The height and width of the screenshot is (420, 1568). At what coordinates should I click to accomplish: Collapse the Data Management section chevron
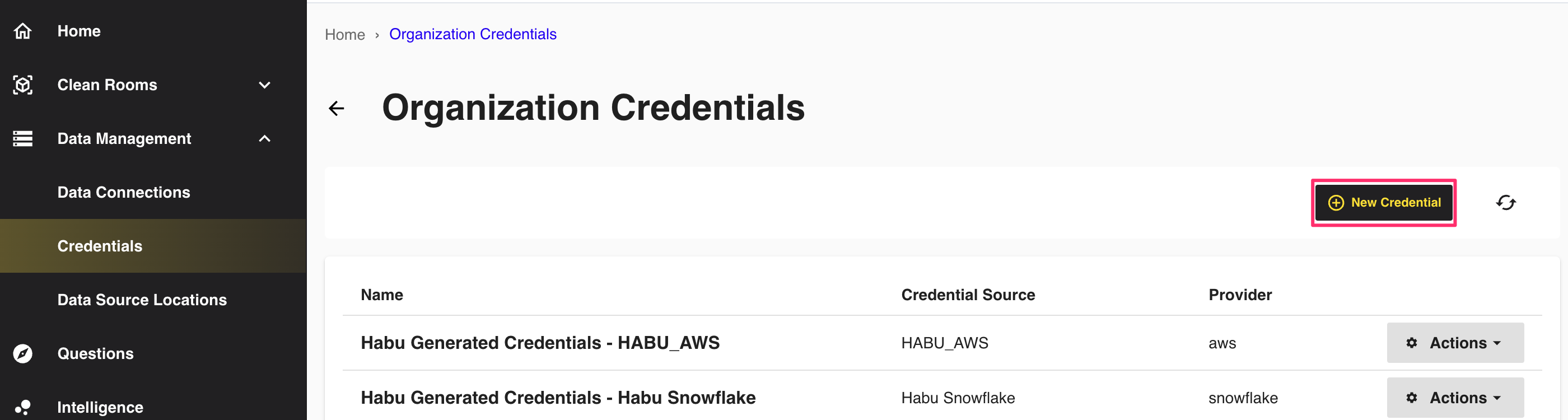(264, 139)
